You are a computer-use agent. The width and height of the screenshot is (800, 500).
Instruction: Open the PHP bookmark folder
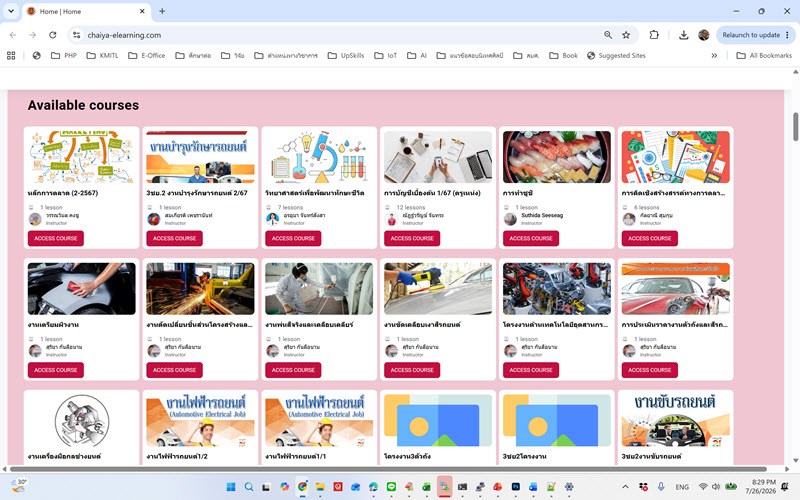coord(64,55)
